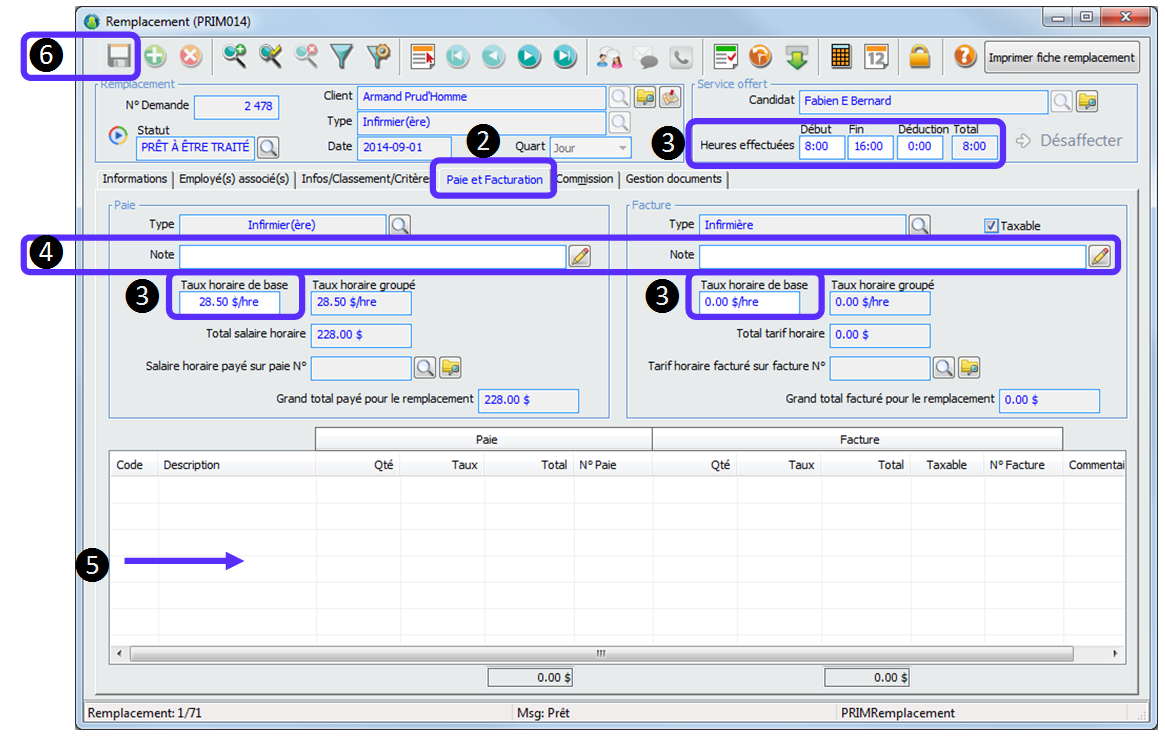Image resolution: width=1165 pixels, height=737 pixels.
Task: Open the calculator icon
Action: (x=841, y=57)
